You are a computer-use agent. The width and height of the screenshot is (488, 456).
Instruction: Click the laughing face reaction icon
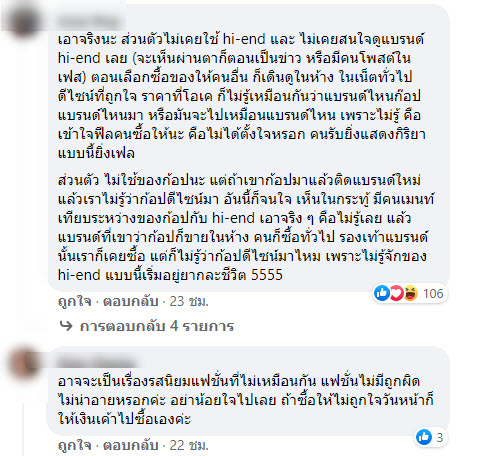point(411,293)
